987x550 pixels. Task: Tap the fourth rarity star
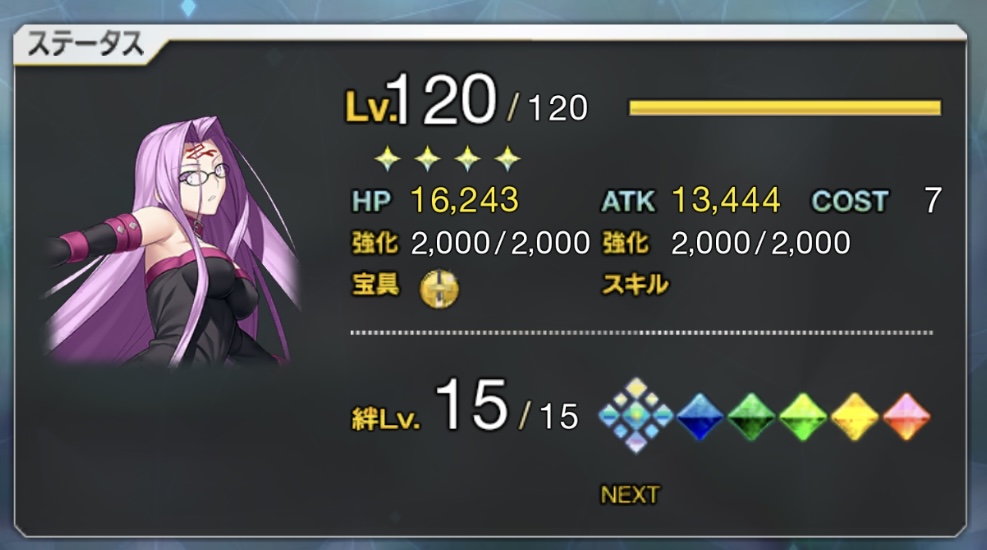tap(507, 159)
